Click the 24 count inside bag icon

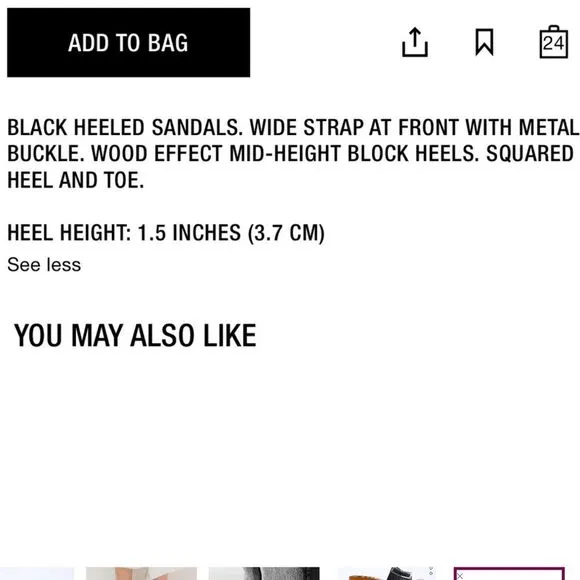coord(553,44)
